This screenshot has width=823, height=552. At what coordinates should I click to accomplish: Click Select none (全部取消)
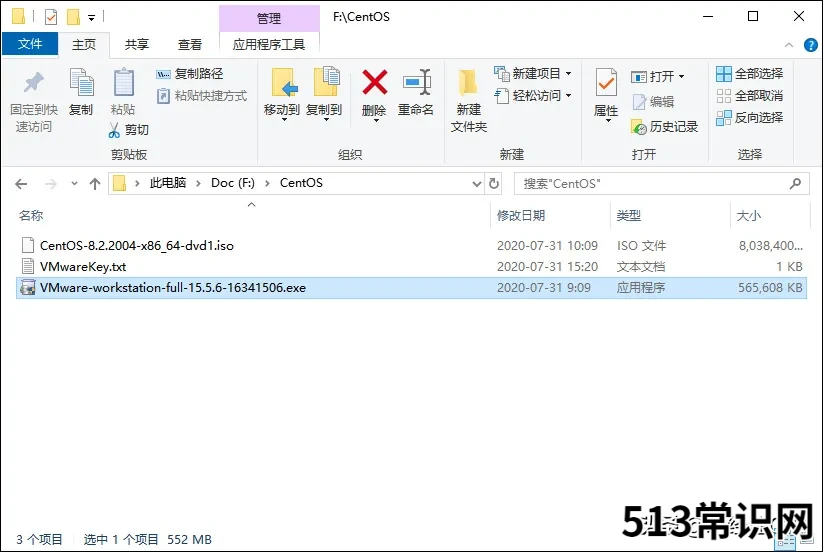point(750,96)
